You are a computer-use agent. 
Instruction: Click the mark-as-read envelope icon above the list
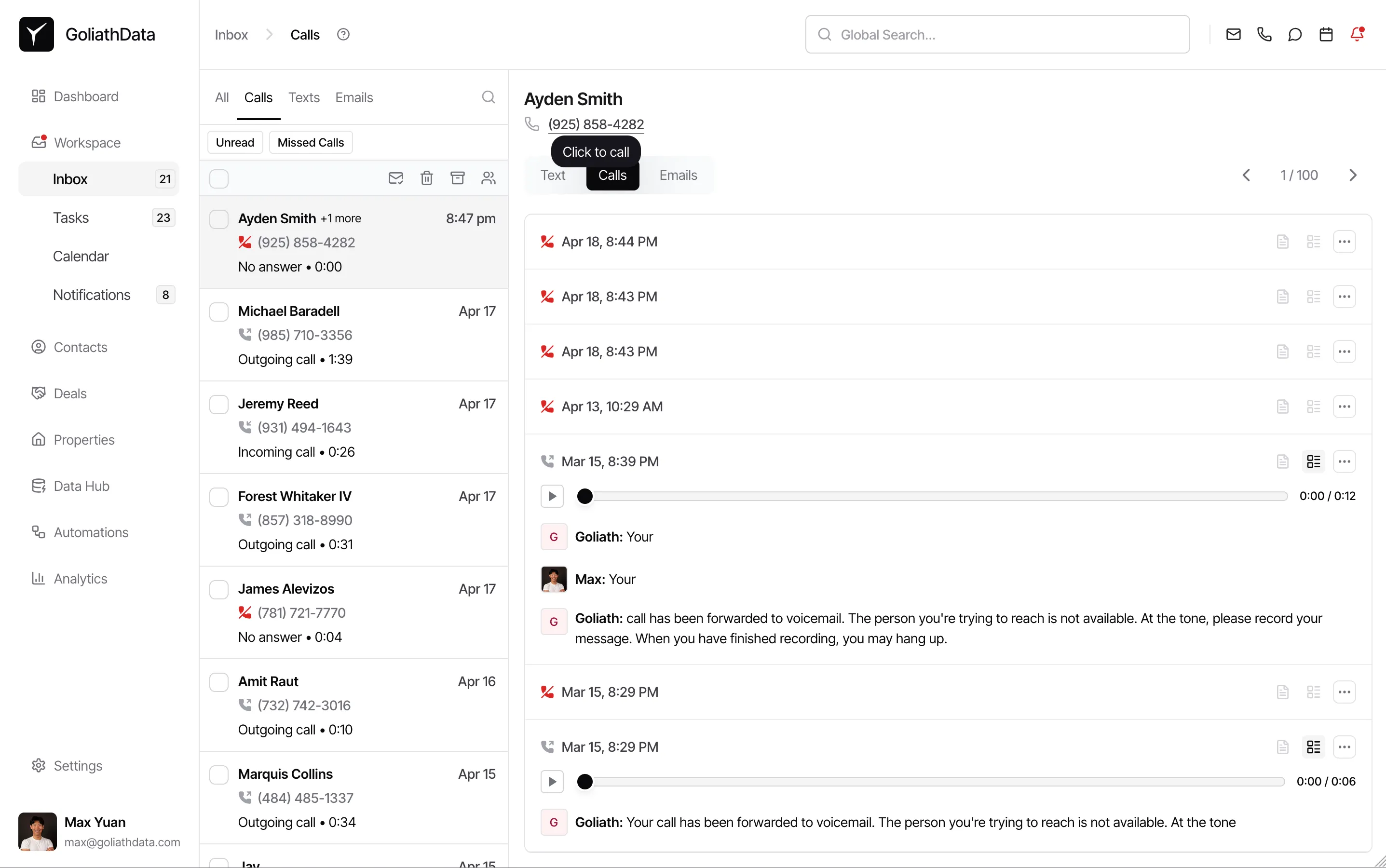tap(395, 178)
